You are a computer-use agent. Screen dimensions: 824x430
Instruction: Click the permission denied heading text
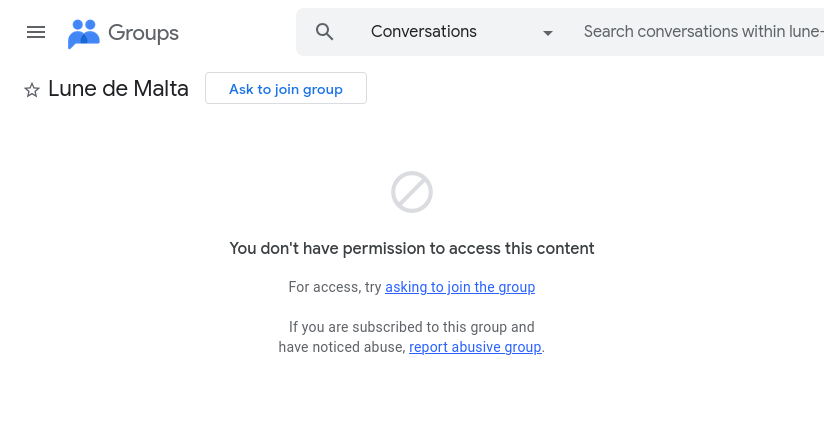[411, 248]
